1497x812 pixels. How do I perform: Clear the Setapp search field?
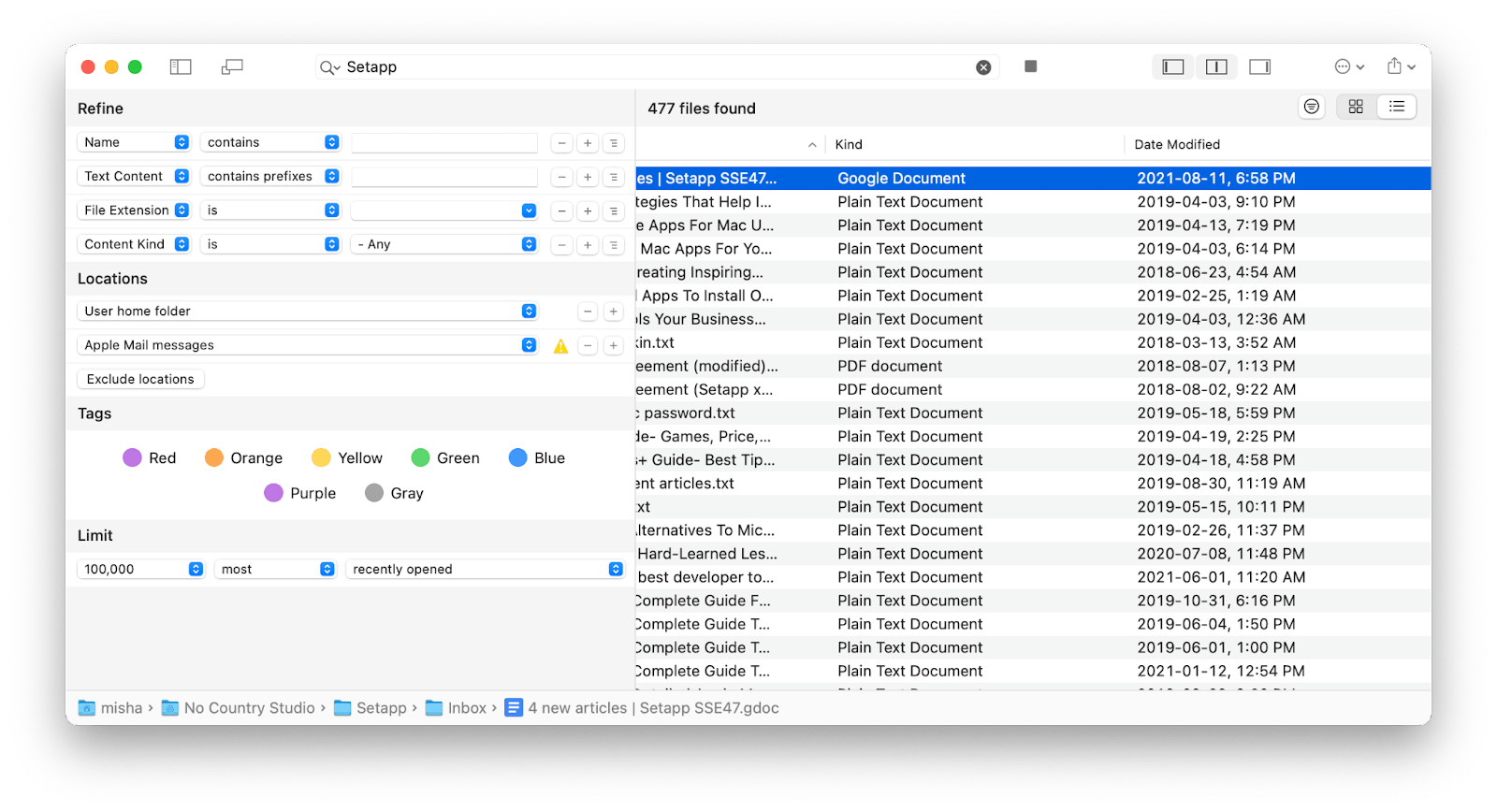click(x=983, y=67)
